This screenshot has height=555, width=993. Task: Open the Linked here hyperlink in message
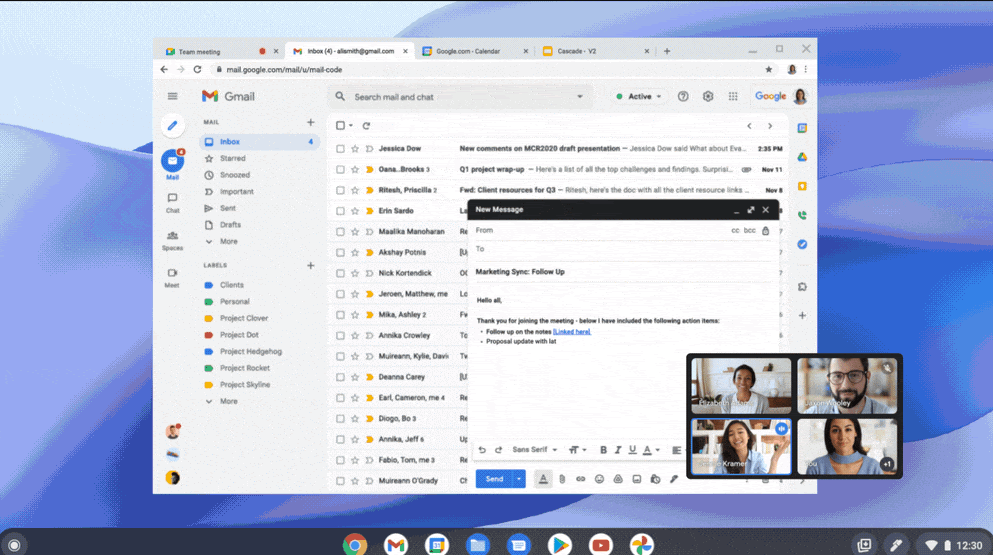coord(571,331)
